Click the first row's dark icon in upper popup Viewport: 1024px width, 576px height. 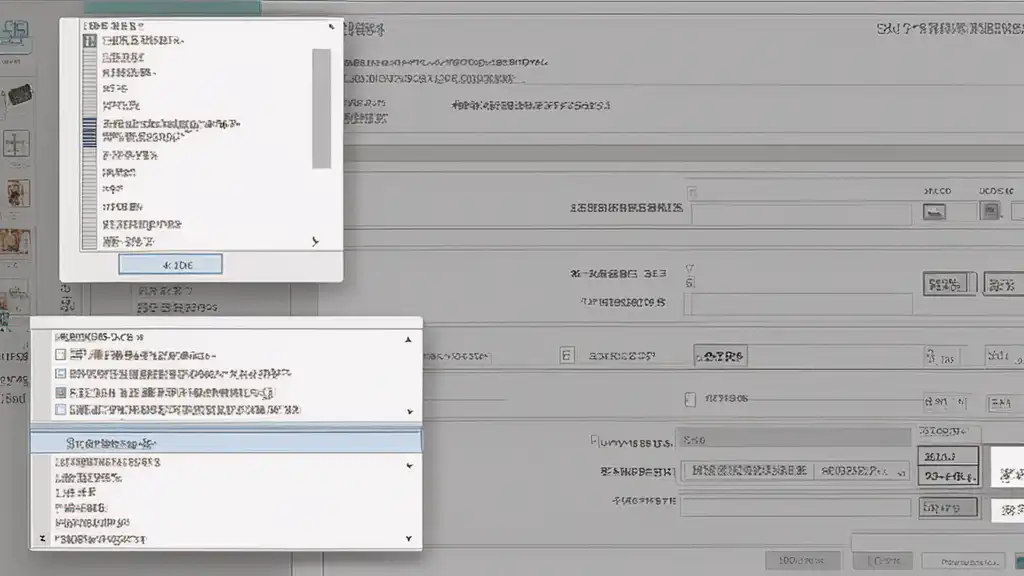89,41
